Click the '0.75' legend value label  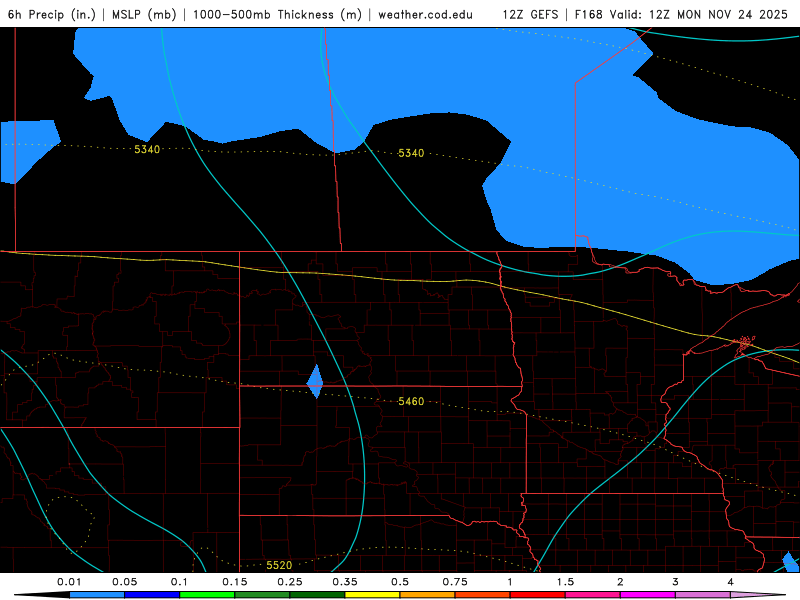click(x=455, y=582)
